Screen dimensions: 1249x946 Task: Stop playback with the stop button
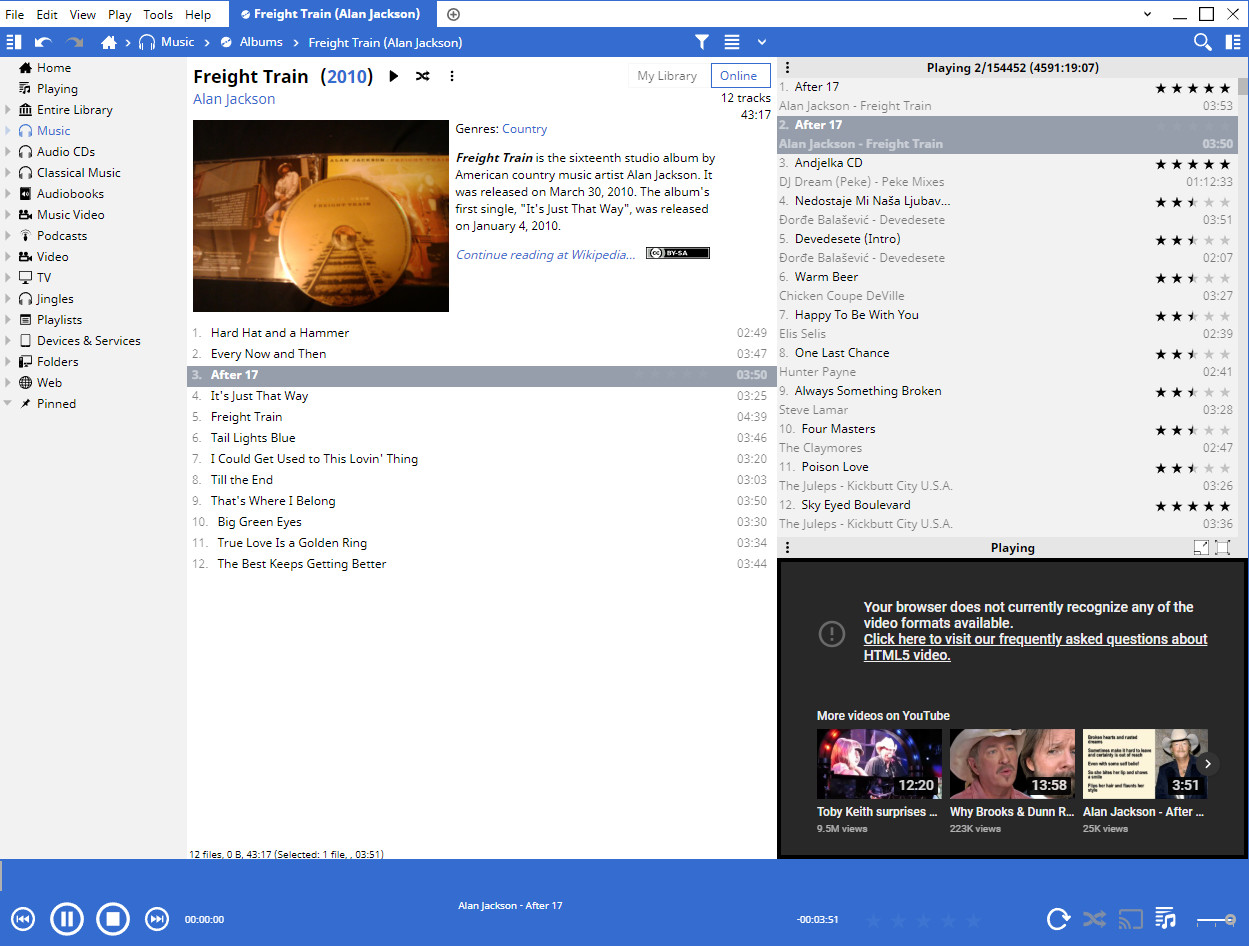click(113, 918)
